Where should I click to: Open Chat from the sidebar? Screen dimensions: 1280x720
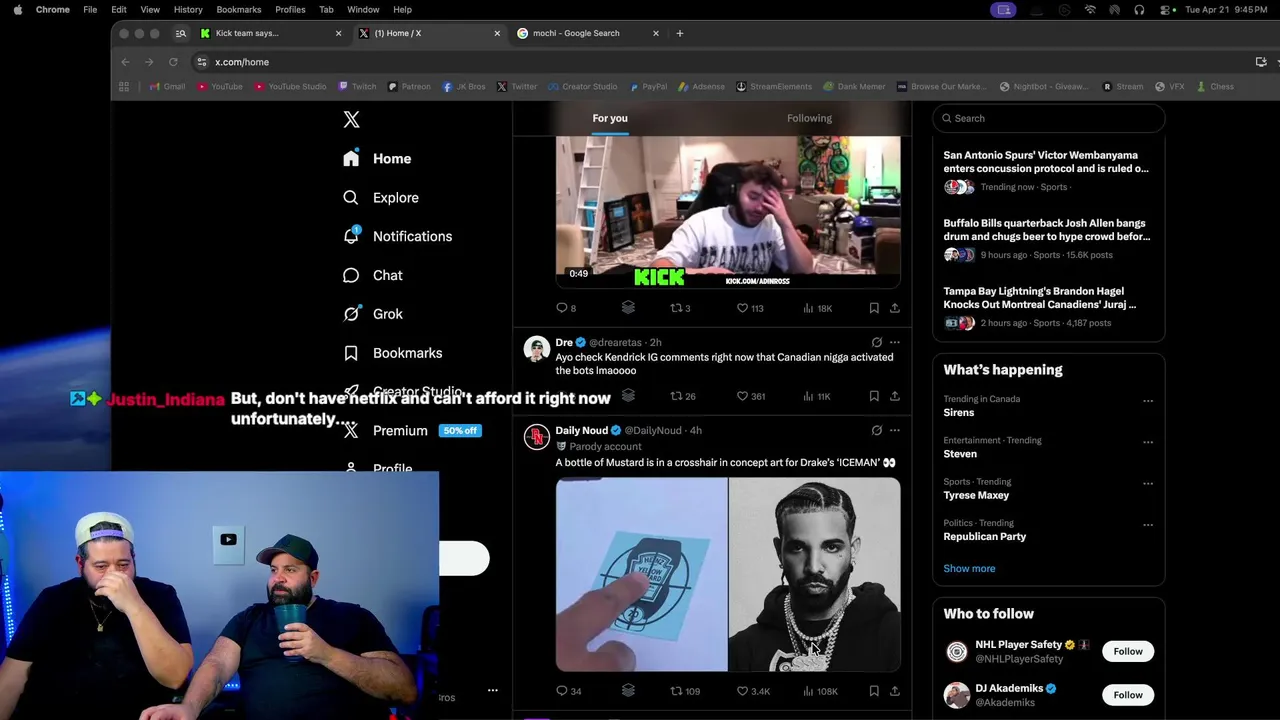(x=372, y=275)
